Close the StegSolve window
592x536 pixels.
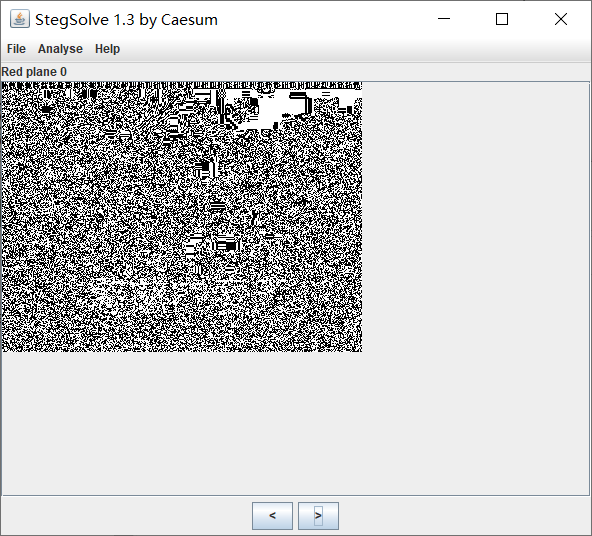[x=561, y=19]
